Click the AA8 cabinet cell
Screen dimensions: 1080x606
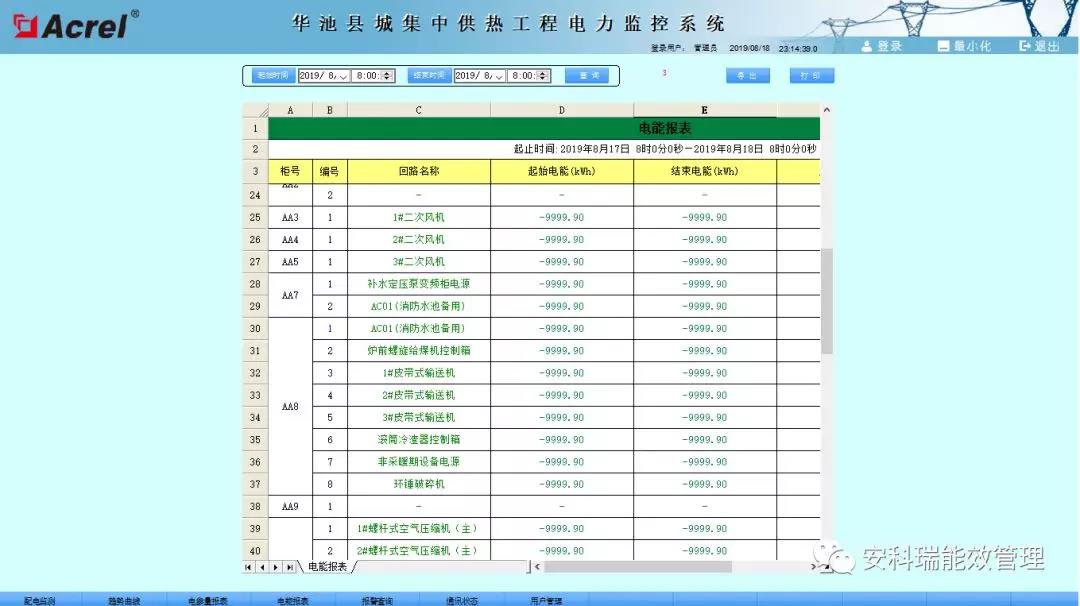(x=290, y=406)
